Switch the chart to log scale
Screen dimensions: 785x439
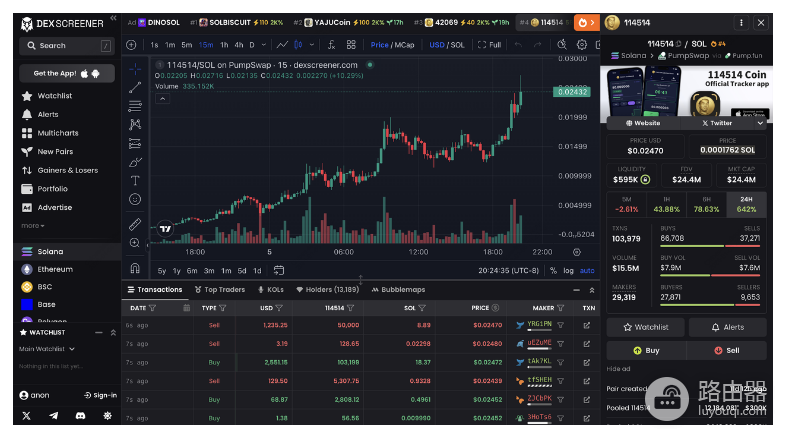[x=568, y=270]
